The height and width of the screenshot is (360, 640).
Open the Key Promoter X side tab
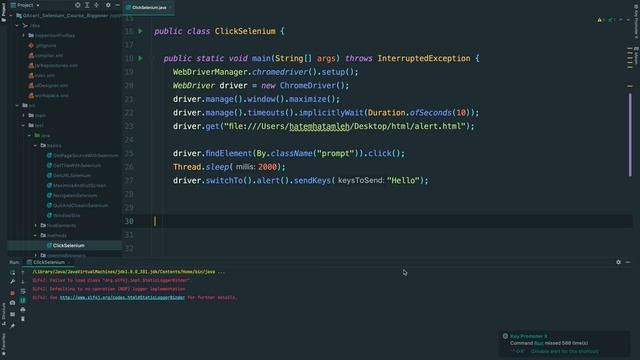pos(636,21)
